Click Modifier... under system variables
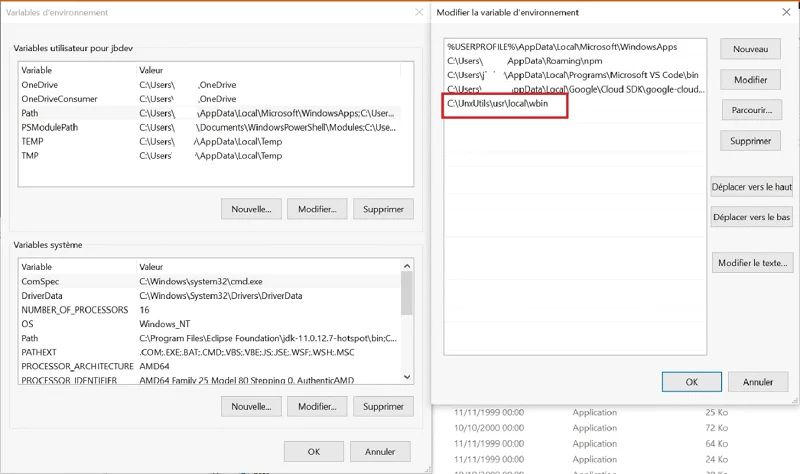Image resolution: width=800 pixels, height=474 pixels. [317, 407]
